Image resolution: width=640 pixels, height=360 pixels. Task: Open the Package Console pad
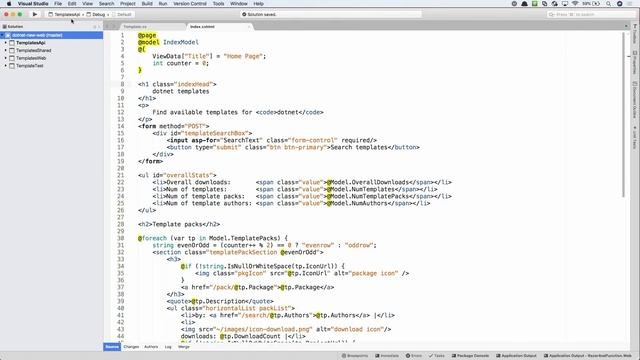[469, 356]
